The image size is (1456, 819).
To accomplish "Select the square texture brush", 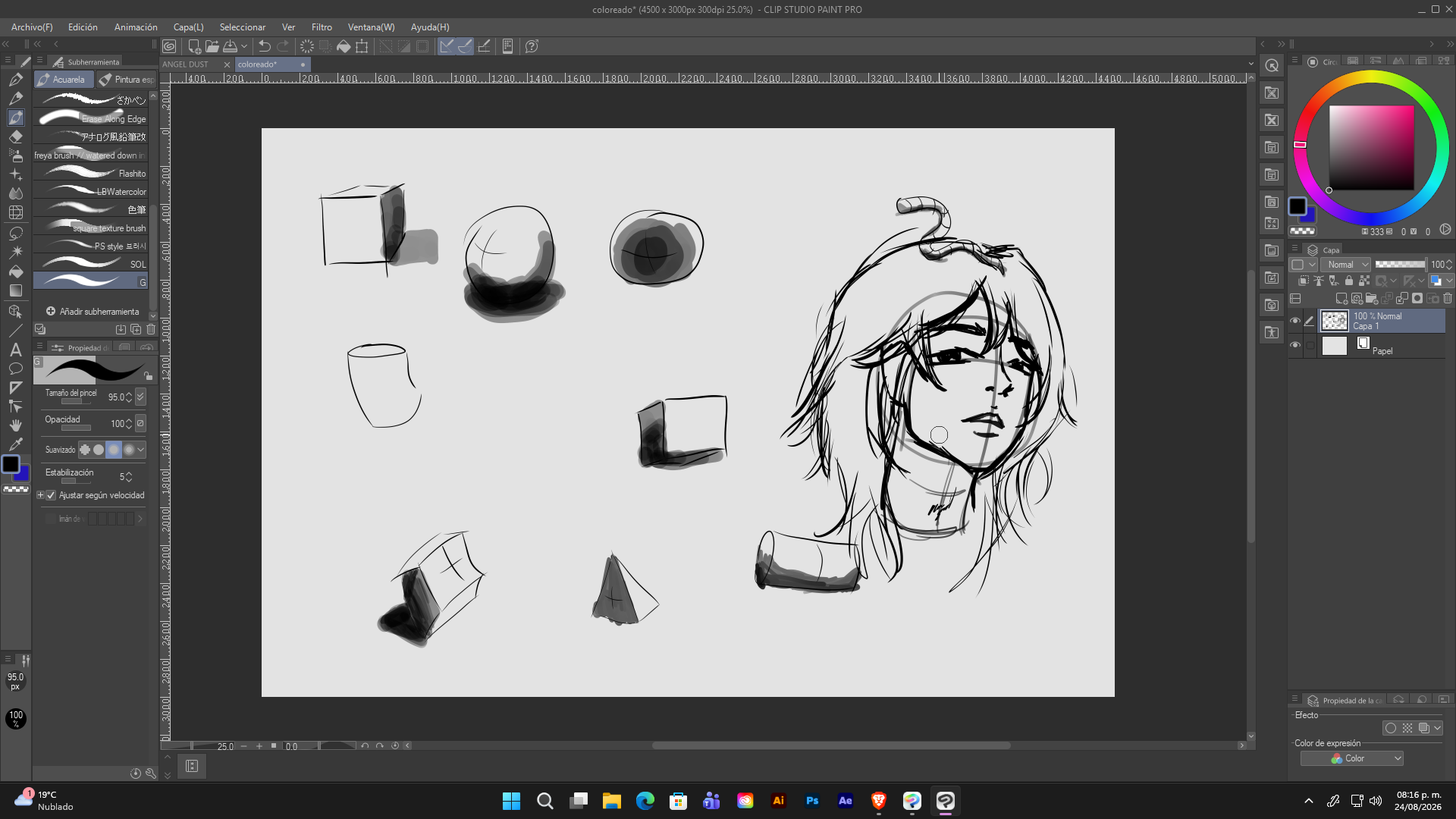I will 91,227.
